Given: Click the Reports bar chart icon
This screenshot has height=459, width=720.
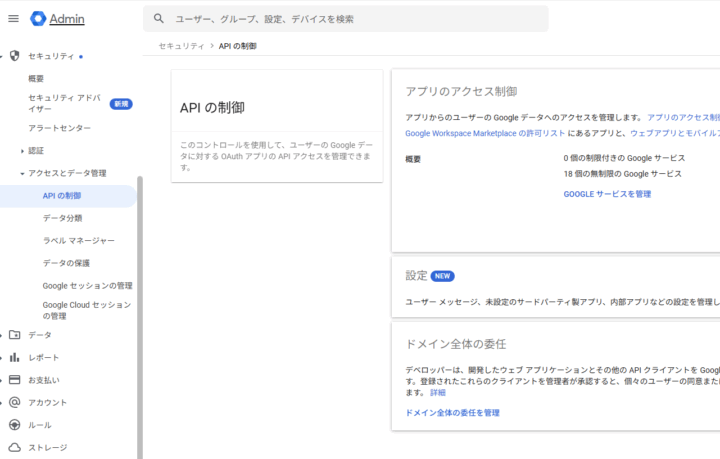Looking at the screenshot, I should coord(15,357).
